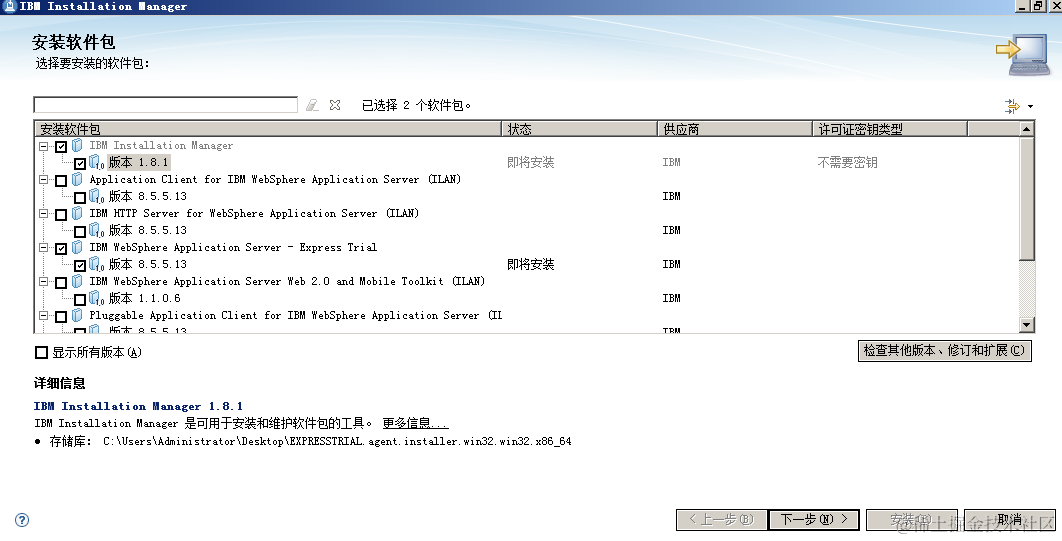This screenshot has width=1062, height=541.
Task: Click the package list vertical scrollbar thumb
Action: [x=1026, y=198]
